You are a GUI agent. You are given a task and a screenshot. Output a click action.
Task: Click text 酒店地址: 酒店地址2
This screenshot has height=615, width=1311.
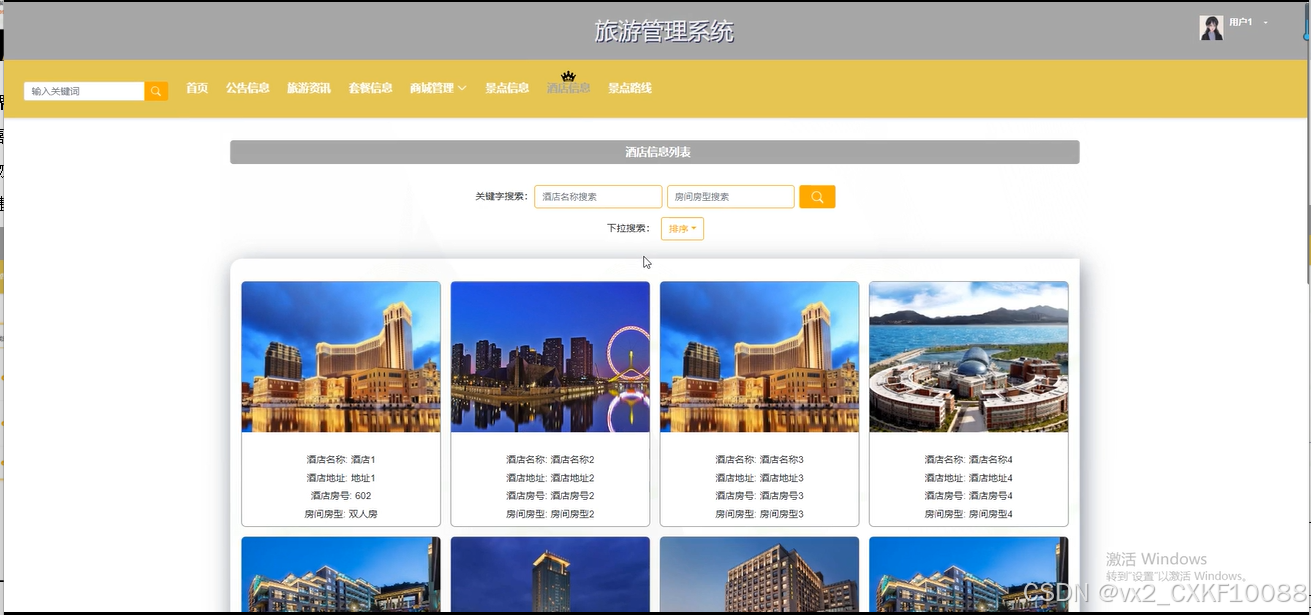coord(550,478)
